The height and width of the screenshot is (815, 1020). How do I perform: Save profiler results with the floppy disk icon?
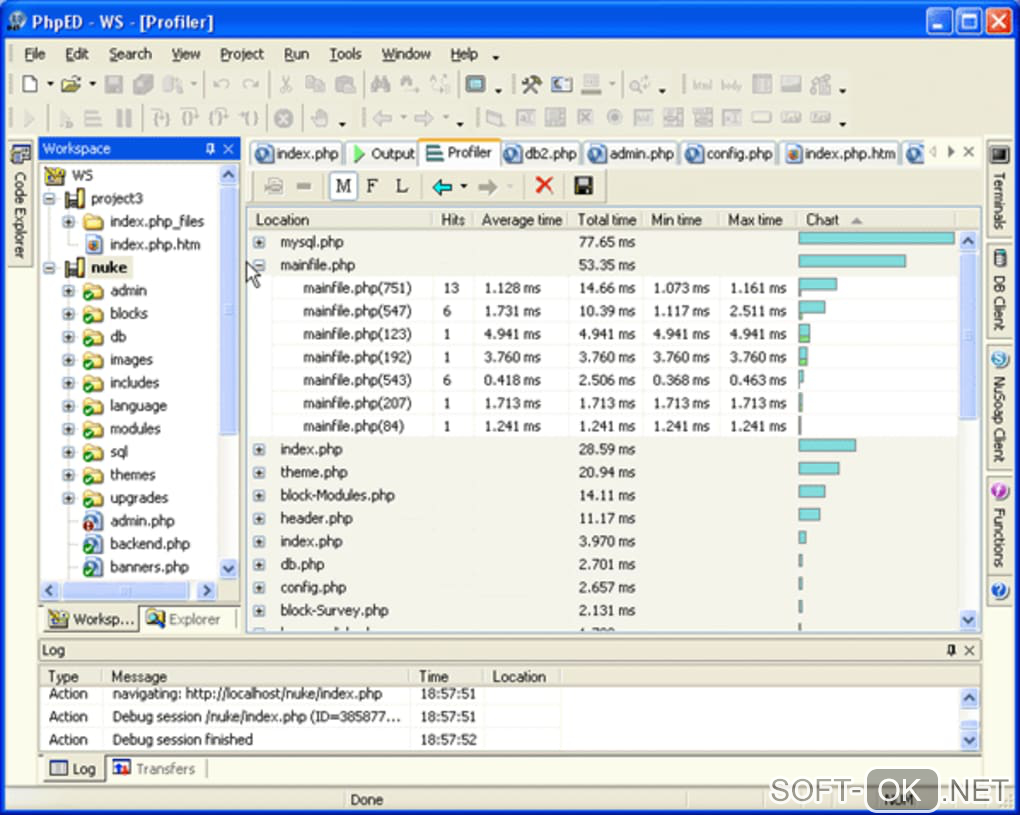[x=583, y=186]
